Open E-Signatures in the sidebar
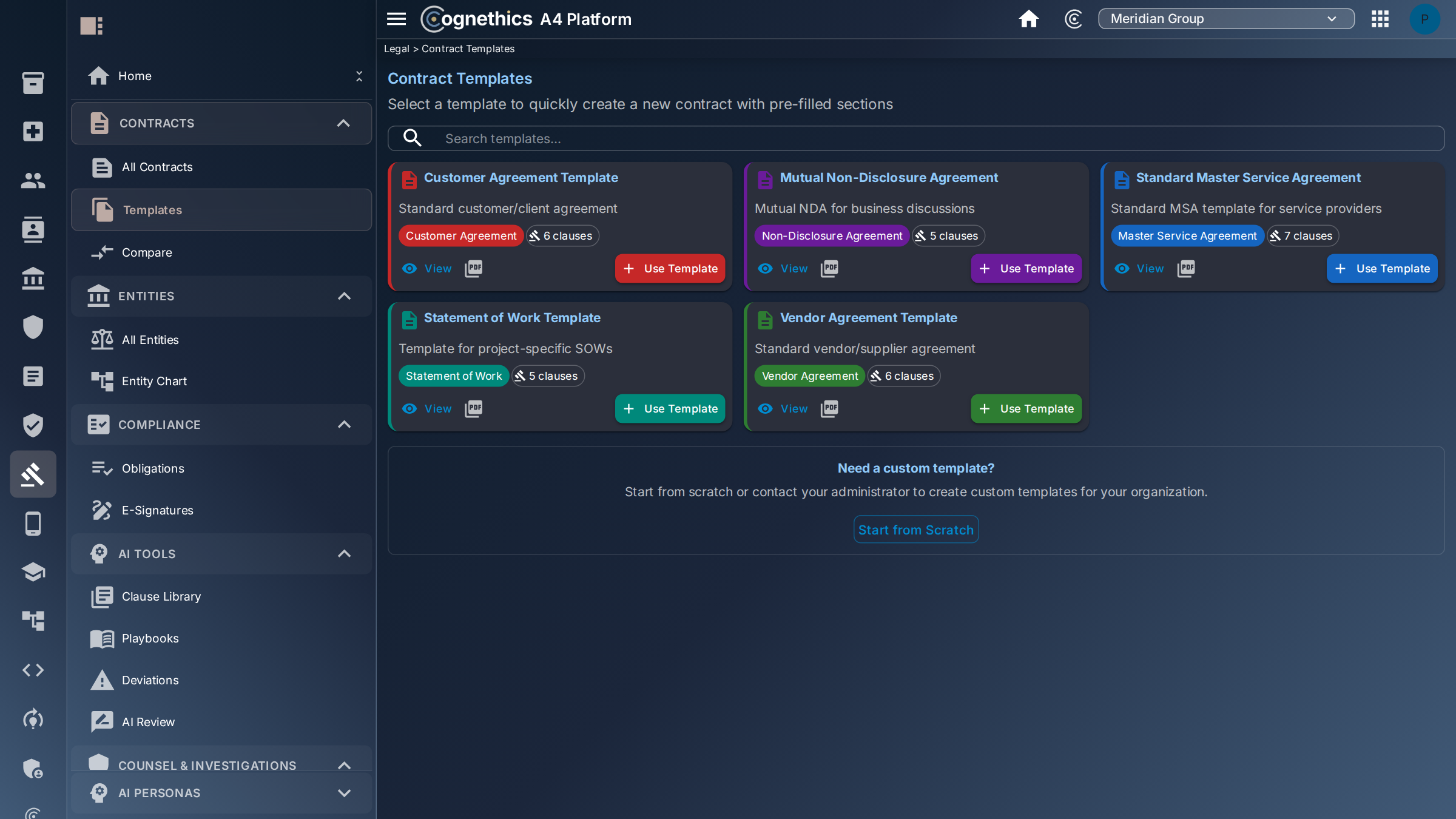Image resolution: width=1456 pixels, height=819 pixels. click(x=221, y=510)
